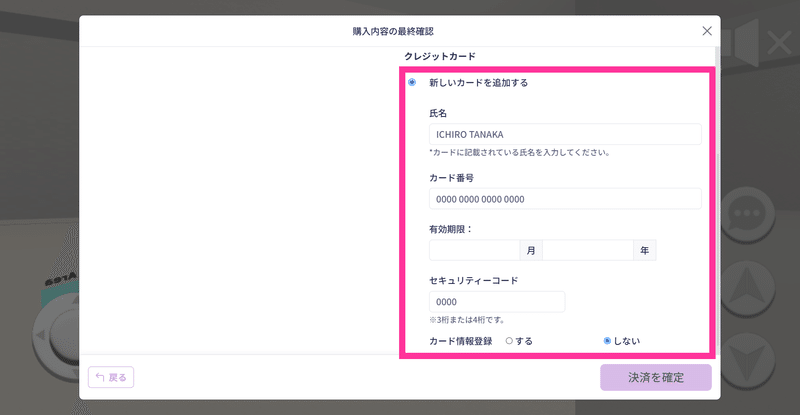Click the ※3桁または4桁です note
Viewport: 800px width, 415px height.
pos(467,320)
